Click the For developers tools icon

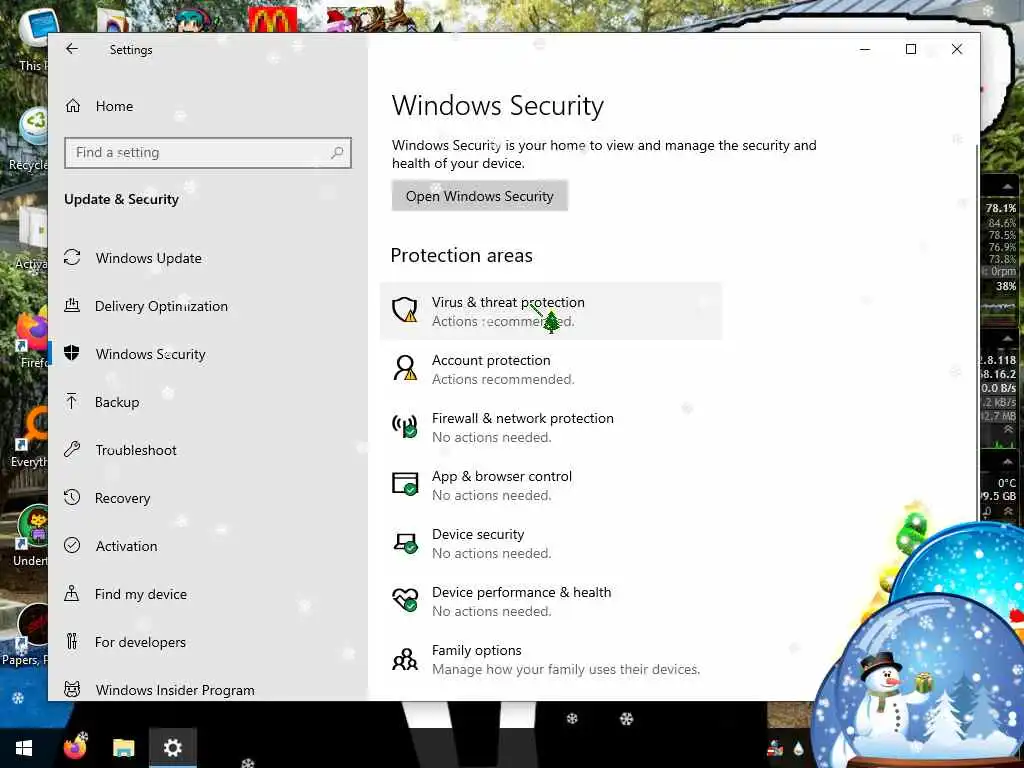coord(72,641)
